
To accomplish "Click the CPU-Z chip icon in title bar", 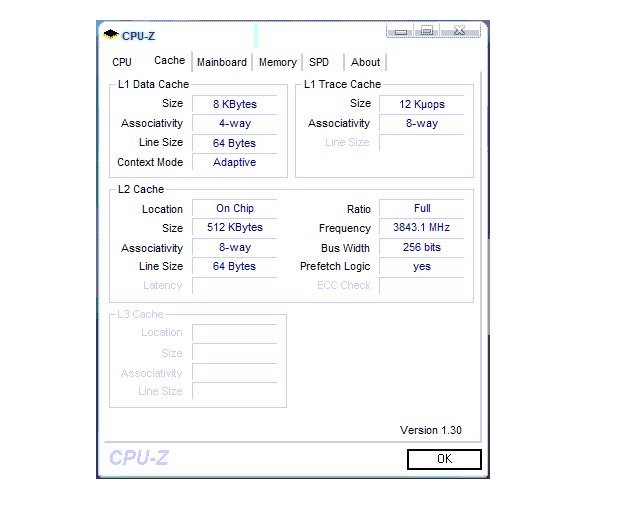I will (110, 35).
